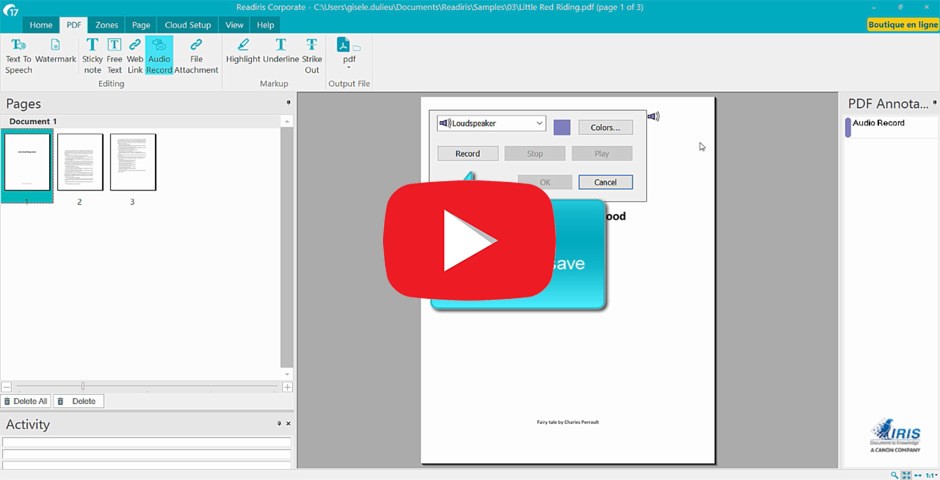Screen dimensions: 940x480
Task: Open the Help ribbon tab
Action: [266, 25]
